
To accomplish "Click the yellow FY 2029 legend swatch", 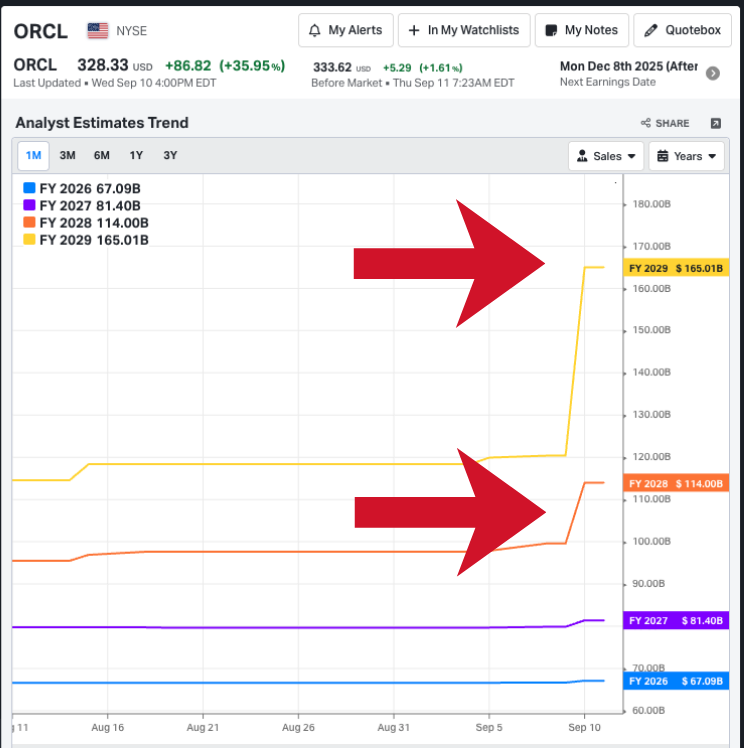I will tap(29, 240).
